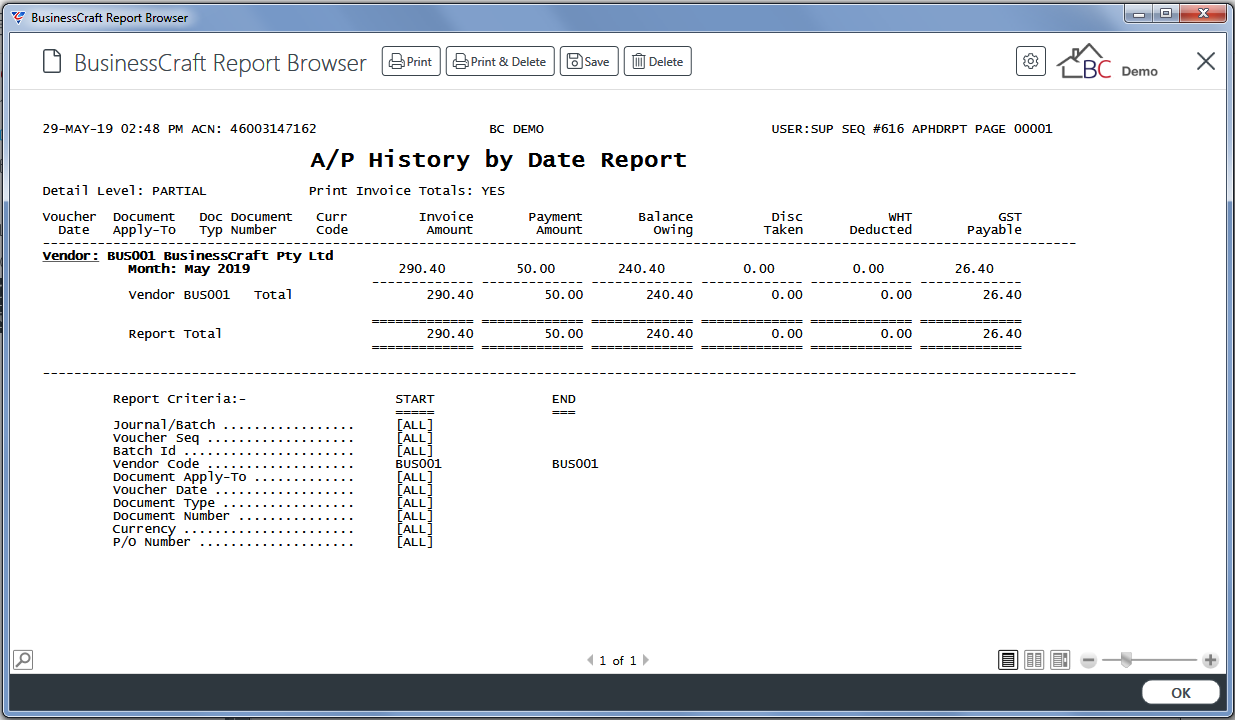Close the report browser with the large X
Viewport: 1235px width, 720px height.
coord(1206,61)
